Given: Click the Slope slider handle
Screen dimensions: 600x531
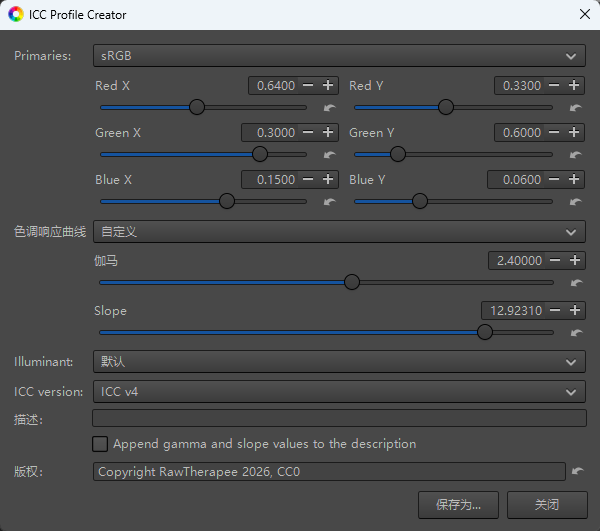Looking at the screenshot, I should pos(485,332).
